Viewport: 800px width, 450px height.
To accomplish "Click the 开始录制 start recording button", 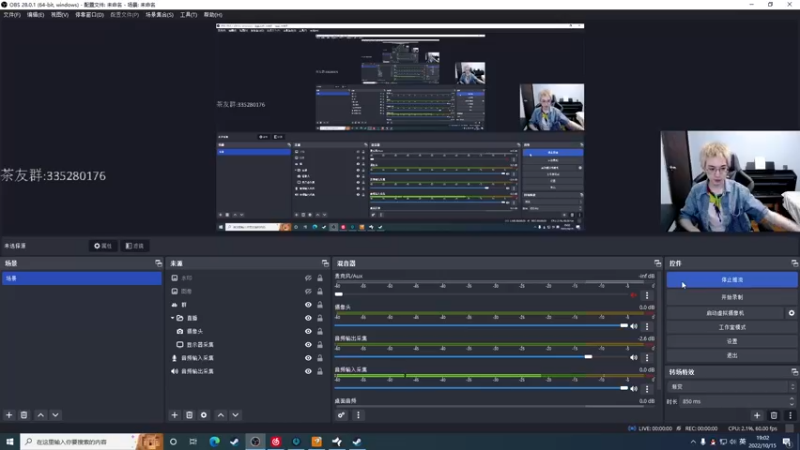I will 732,297.
